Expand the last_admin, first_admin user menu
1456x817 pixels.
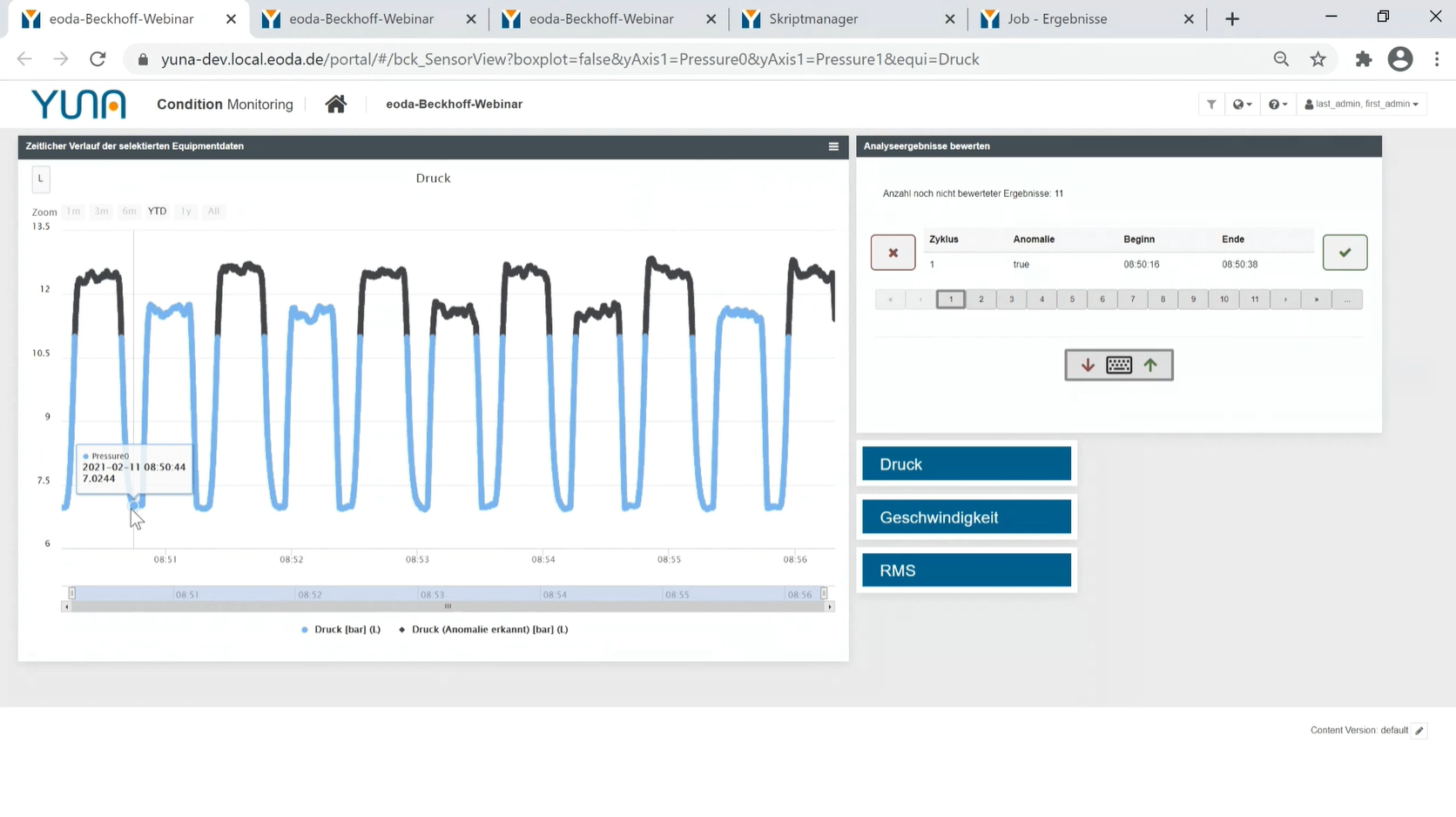[1361, 105]
